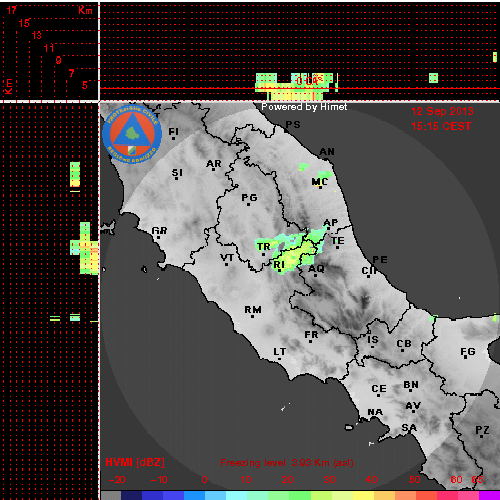The width and height of the screenshot is (500, 500).
Task: Click the RI city label on map
Action: tap(279, 265)
